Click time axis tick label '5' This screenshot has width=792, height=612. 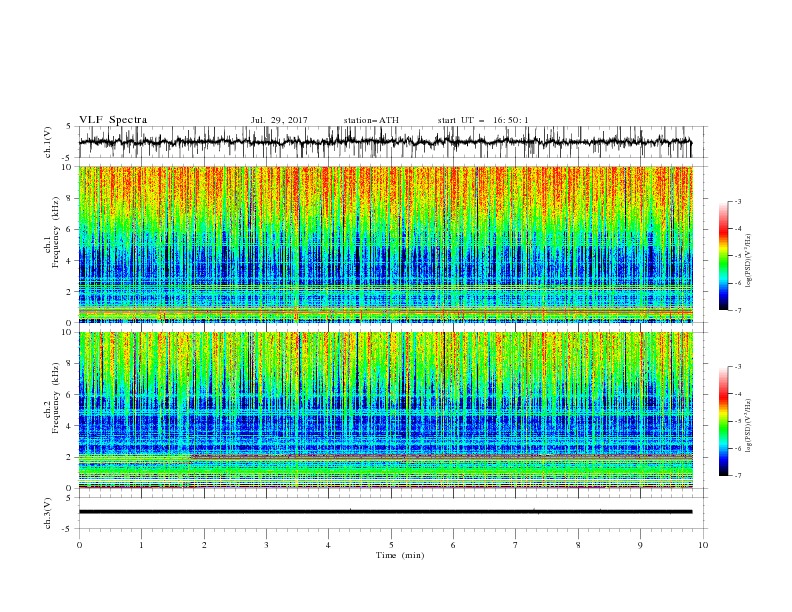(x=391, y=545)
